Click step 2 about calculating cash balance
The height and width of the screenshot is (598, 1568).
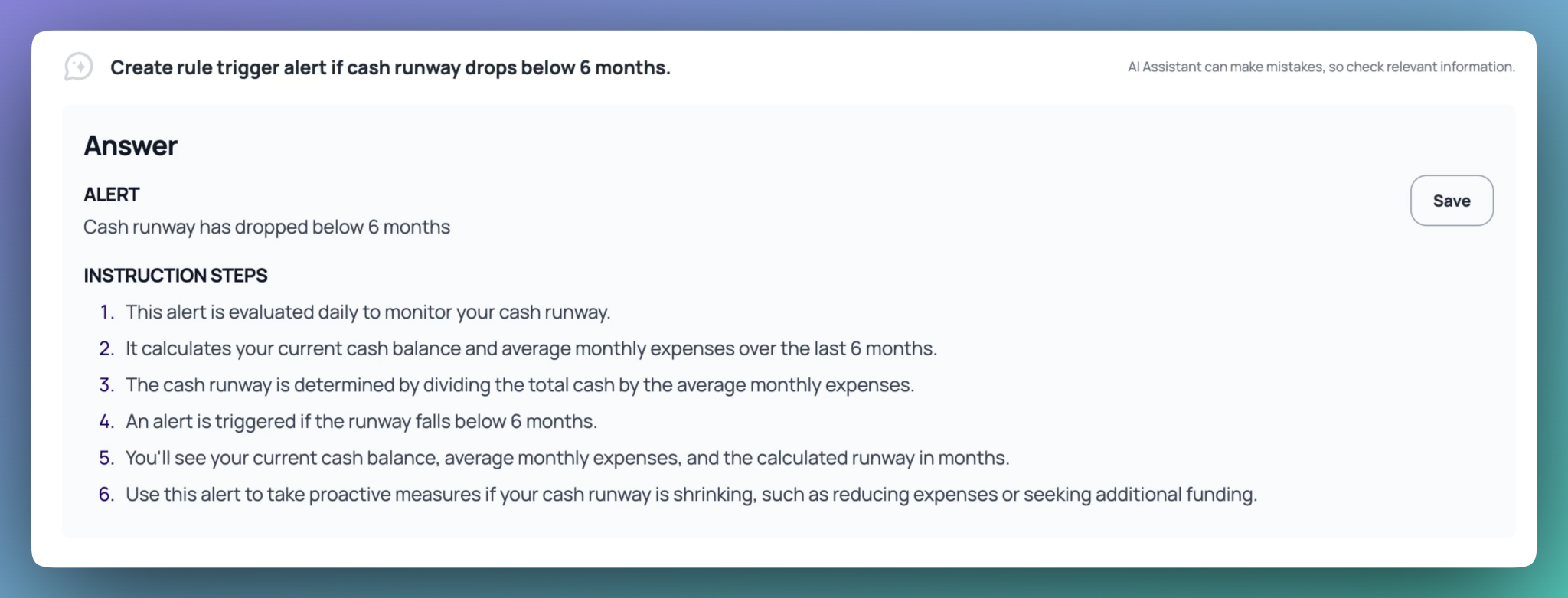(531, 348)
